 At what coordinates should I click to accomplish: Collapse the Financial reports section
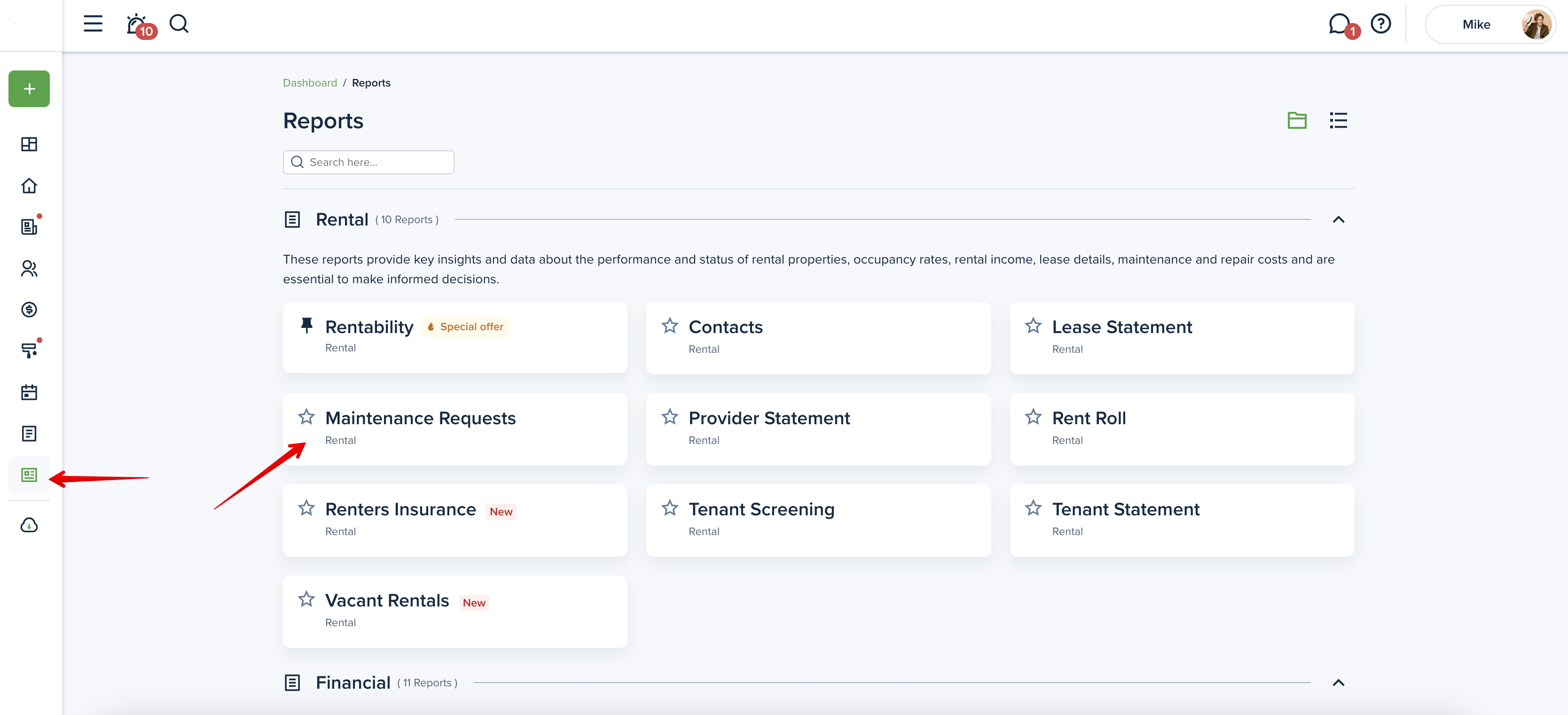click(x=1338, y=683)
